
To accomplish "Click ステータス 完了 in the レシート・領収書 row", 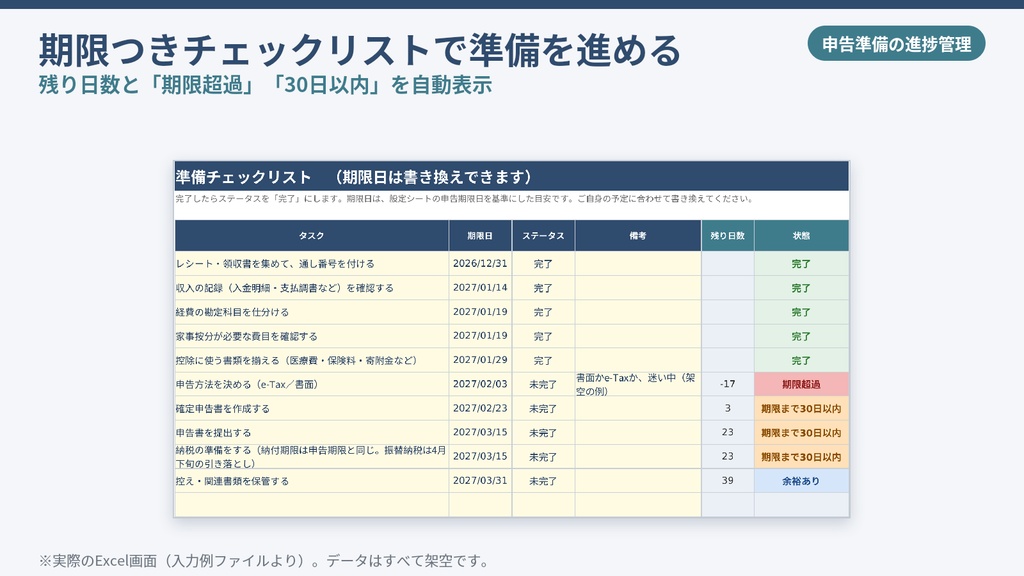I will [x=543, y=264].
